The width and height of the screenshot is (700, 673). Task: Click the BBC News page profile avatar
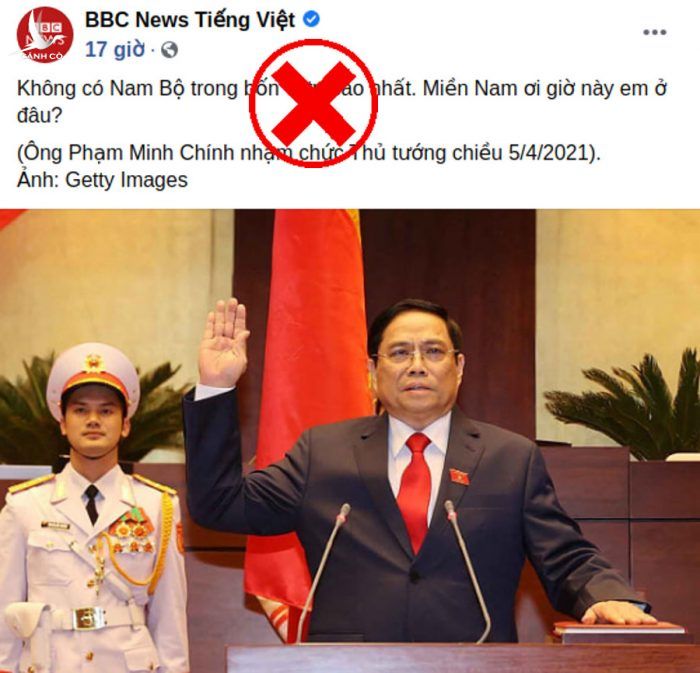pos(45,35)
